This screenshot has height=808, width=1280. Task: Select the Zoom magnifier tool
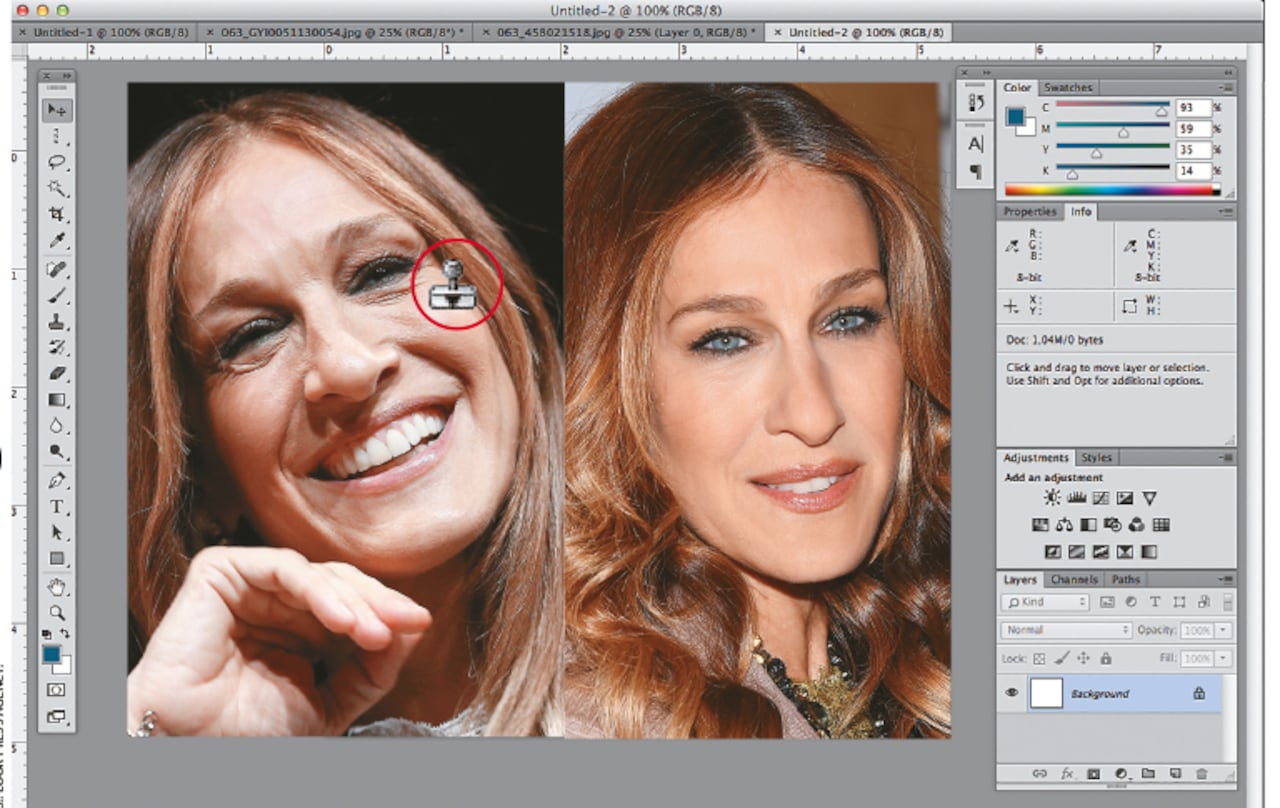[57, 612]
